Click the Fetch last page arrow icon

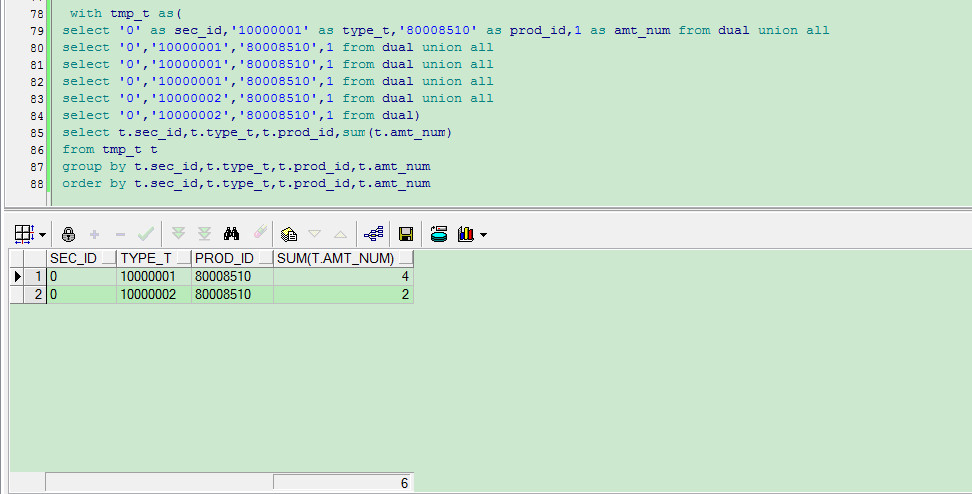coord(204,233)
